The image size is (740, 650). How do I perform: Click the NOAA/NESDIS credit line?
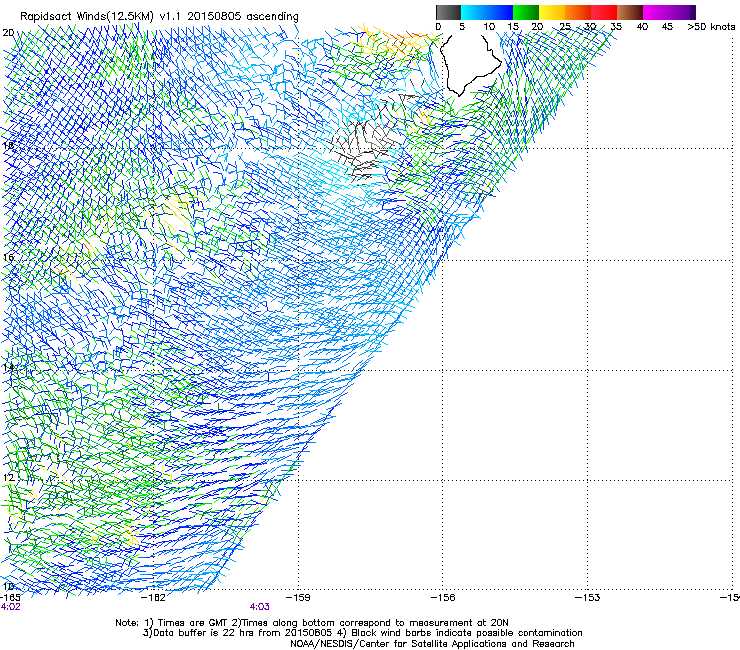click(432, 644)
